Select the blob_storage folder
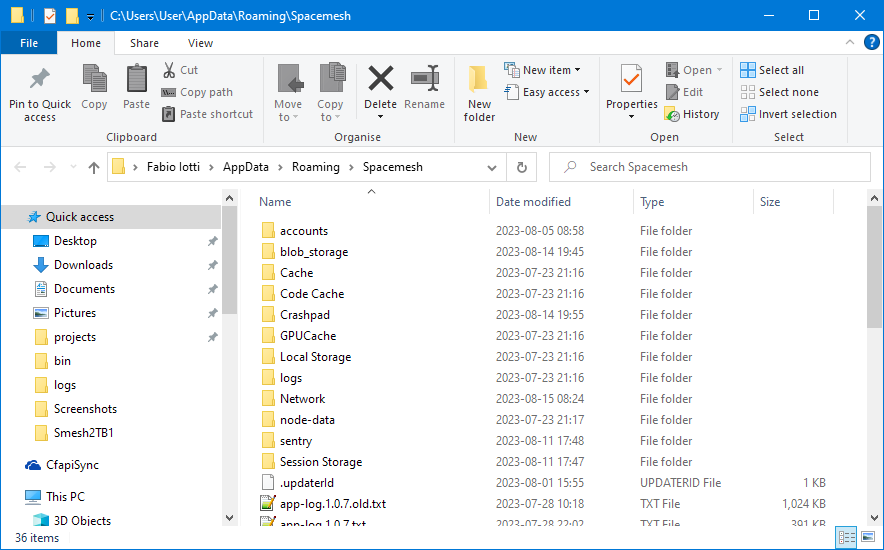The image size is (884, 550). point(313,252)
